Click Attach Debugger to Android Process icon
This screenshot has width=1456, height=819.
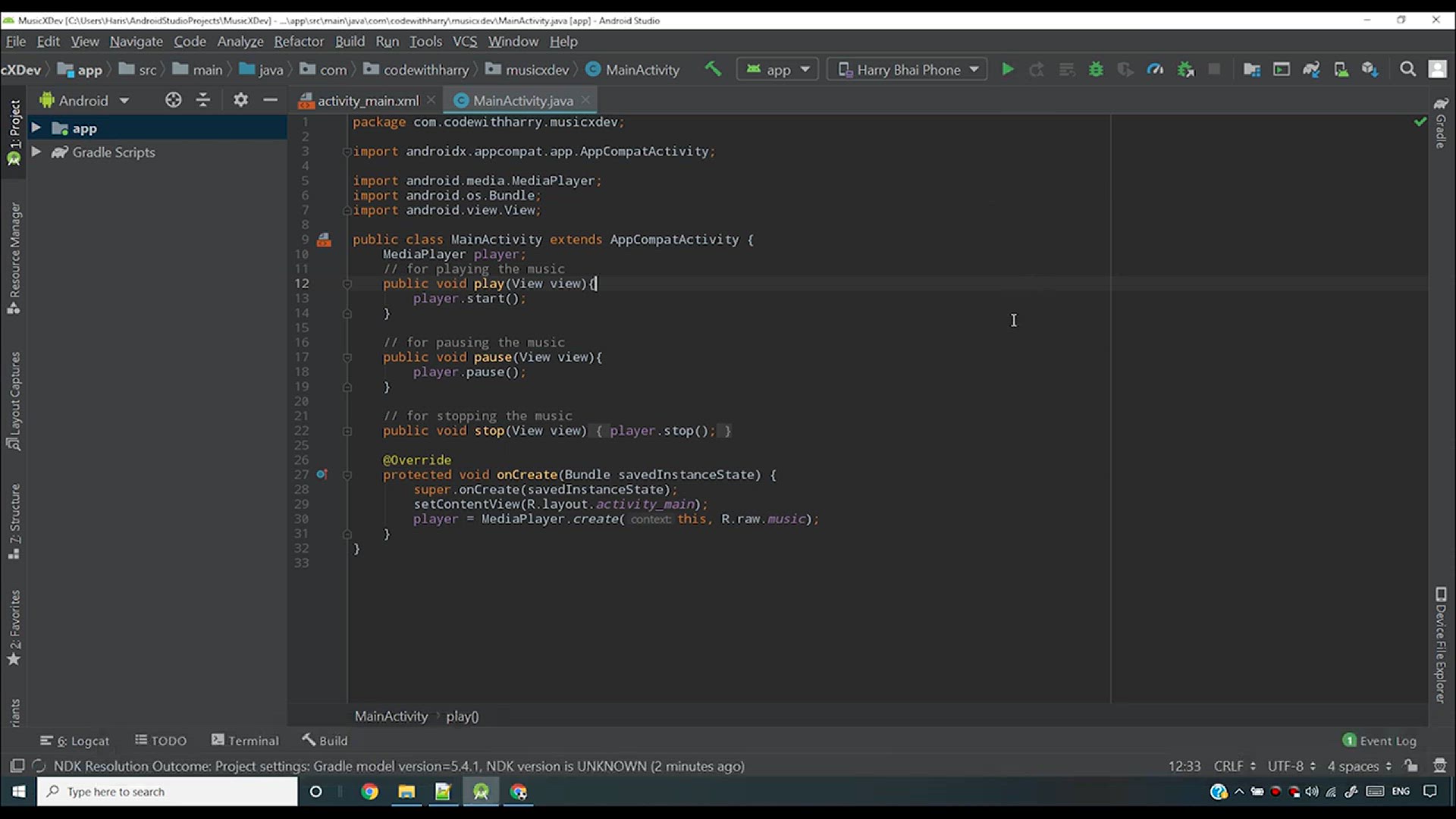pyautogui.click(x=1185, y=70)
